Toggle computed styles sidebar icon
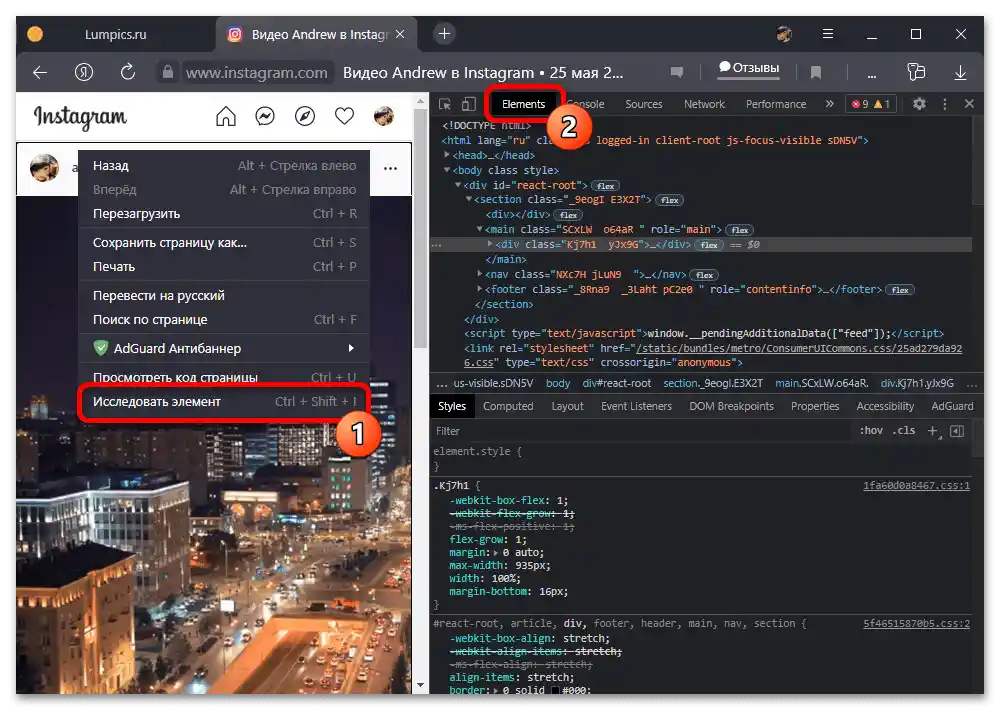Viewport: 1000px width, 710px height. pyautogui.click(x=957, y=431)
